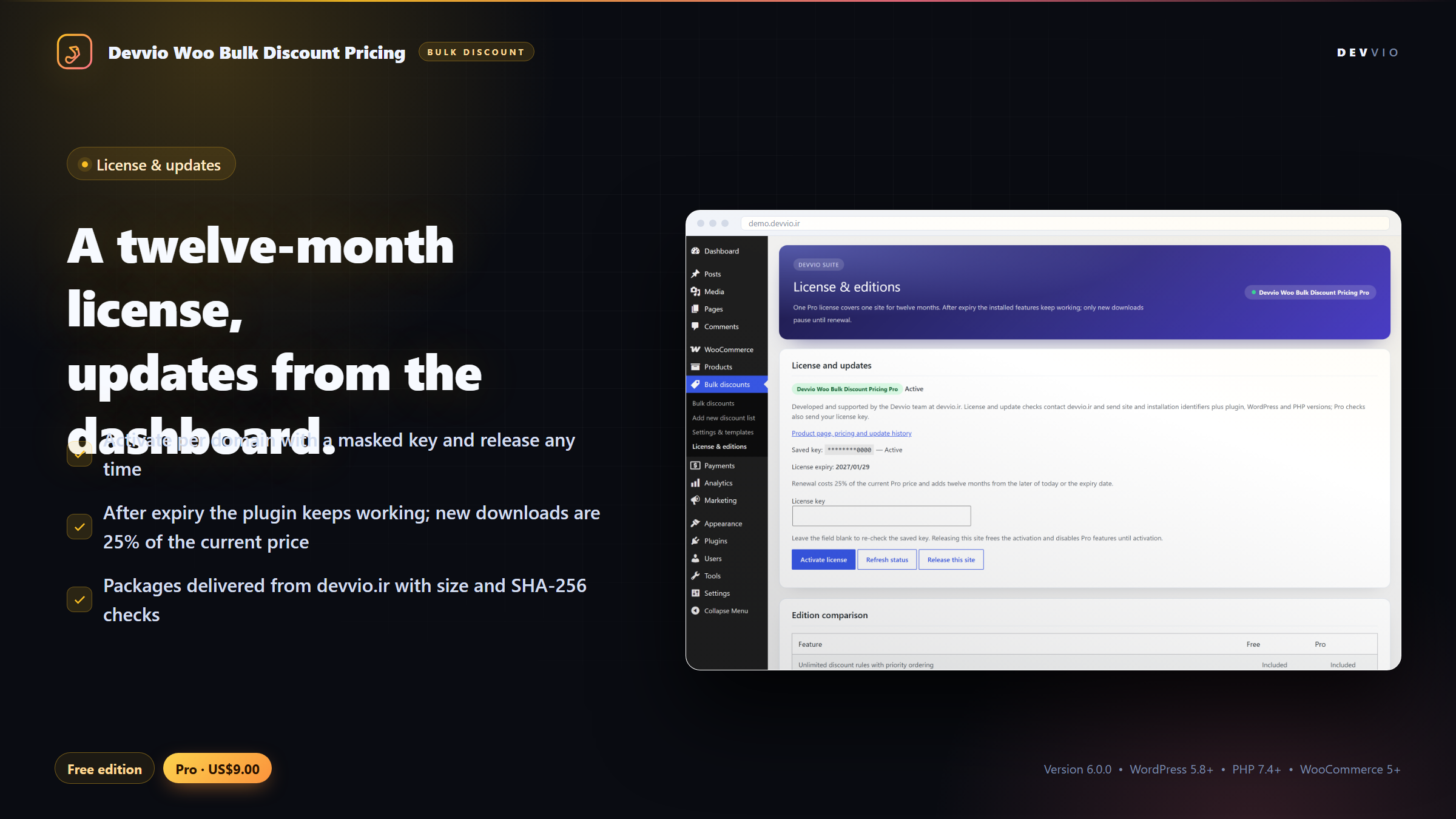Click the Activate license button
The image size is (1456, 819).
[x=823, y=559]
